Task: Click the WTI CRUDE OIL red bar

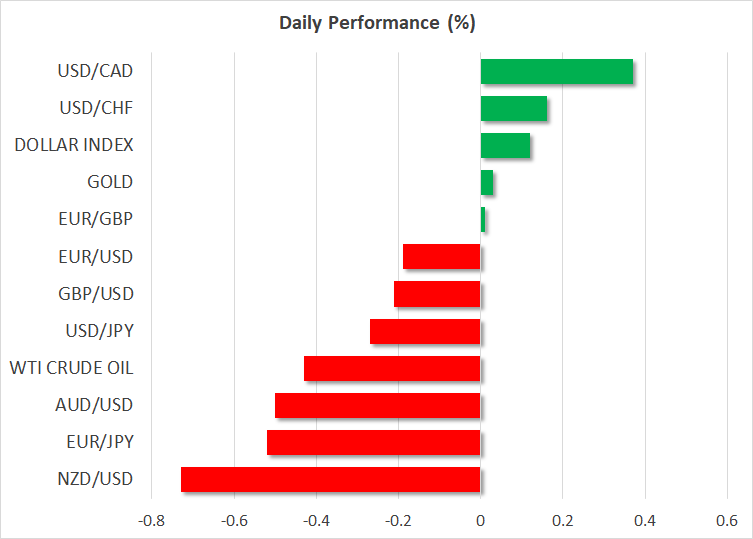Action: [392, 368]
